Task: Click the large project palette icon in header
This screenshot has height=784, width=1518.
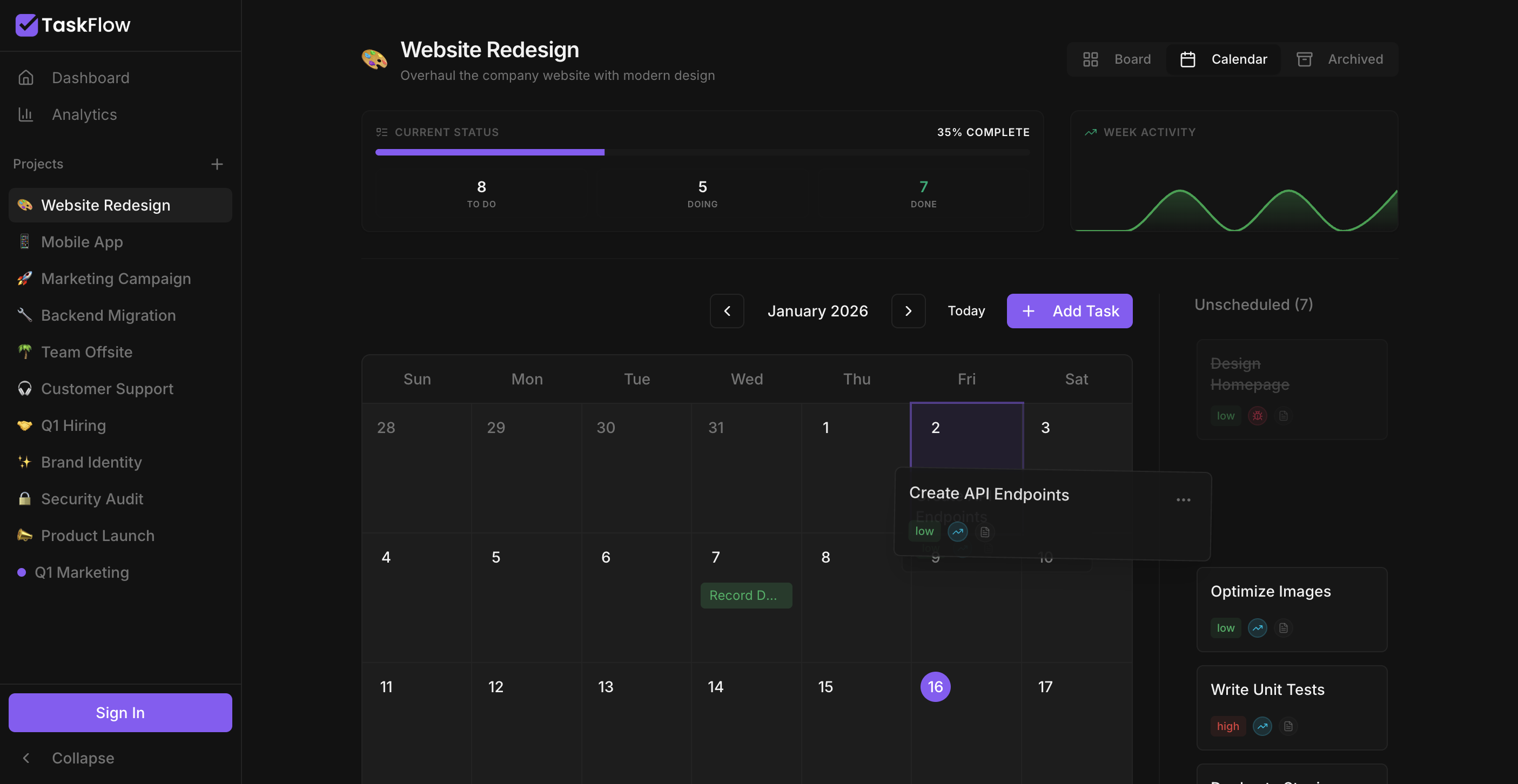Action: coord(374,59)
